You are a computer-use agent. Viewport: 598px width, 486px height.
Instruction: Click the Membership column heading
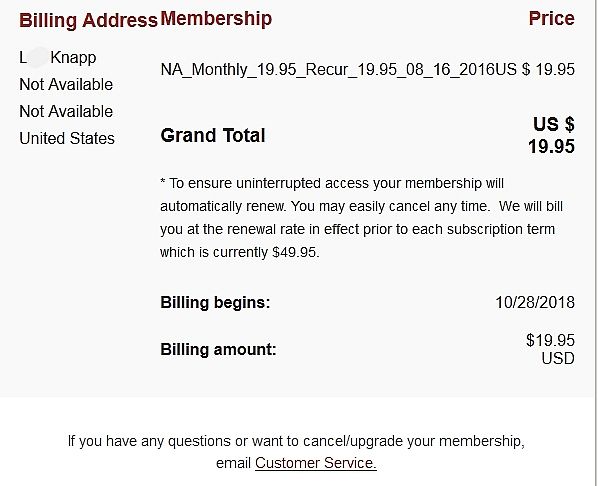click(216, 19)
